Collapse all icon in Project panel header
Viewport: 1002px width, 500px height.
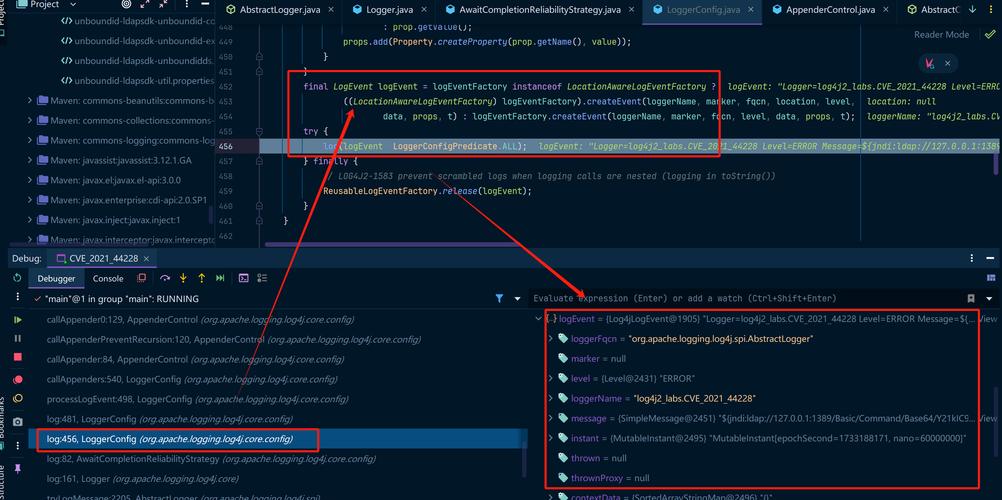click(x=162, y=4)
